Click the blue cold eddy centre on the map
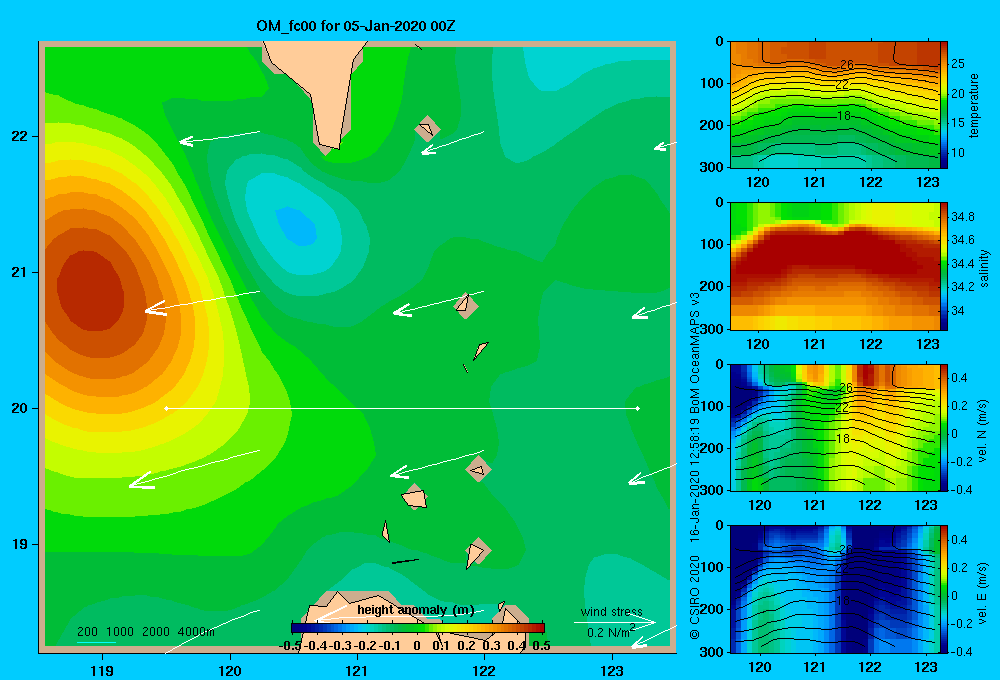 pos(297,226)
